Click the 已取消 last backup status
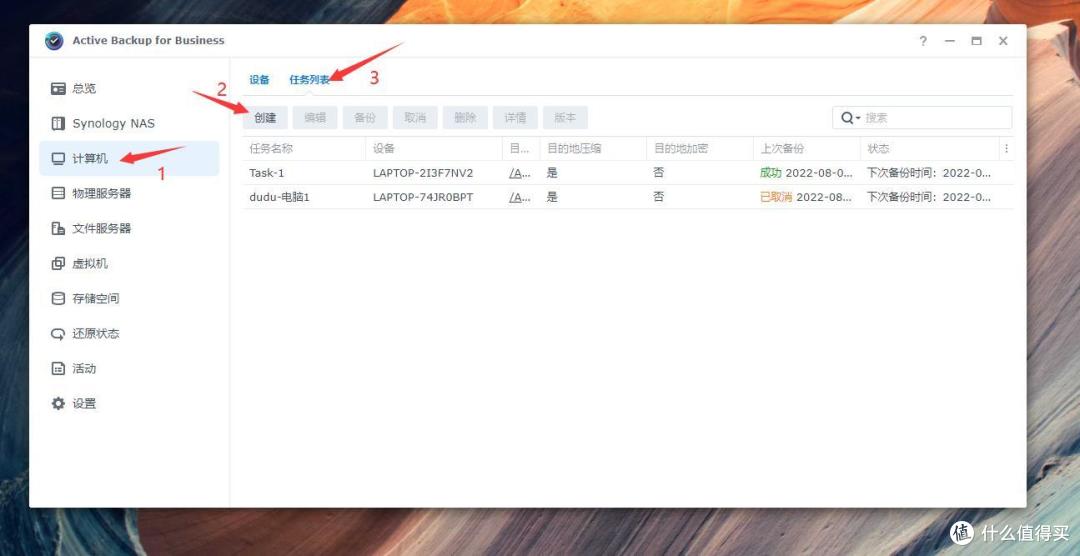The width and height of the screenshot is (1080, 556). coord(776,197)
